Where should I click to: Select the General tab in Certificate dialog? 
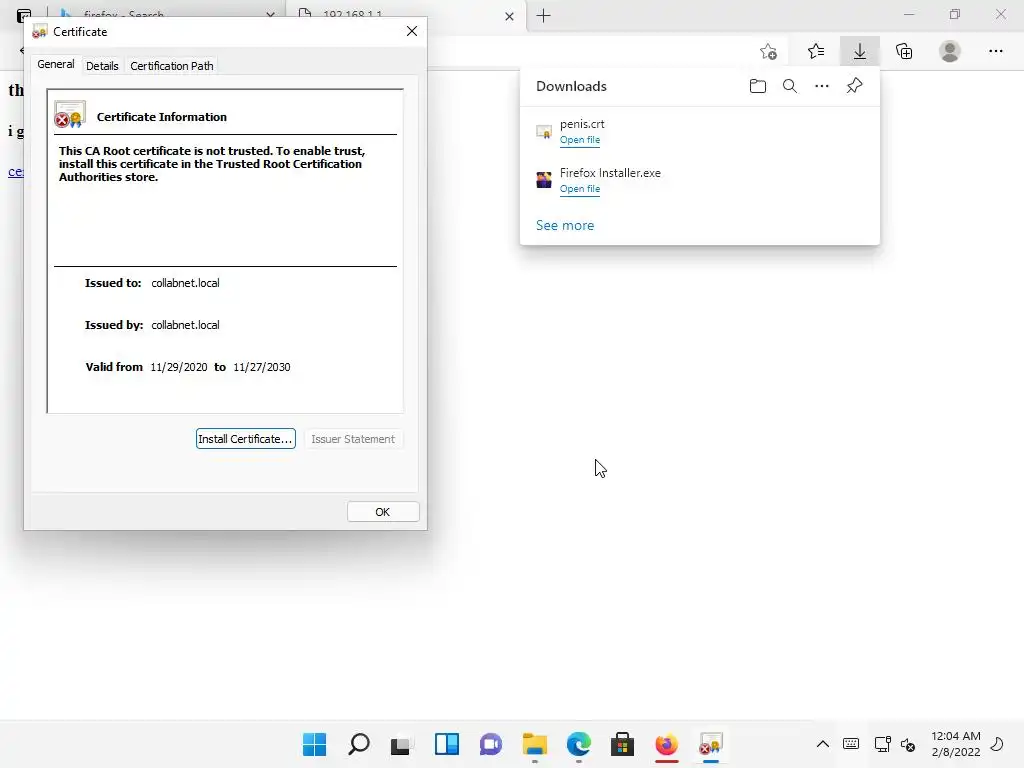[x=56, y=65]
